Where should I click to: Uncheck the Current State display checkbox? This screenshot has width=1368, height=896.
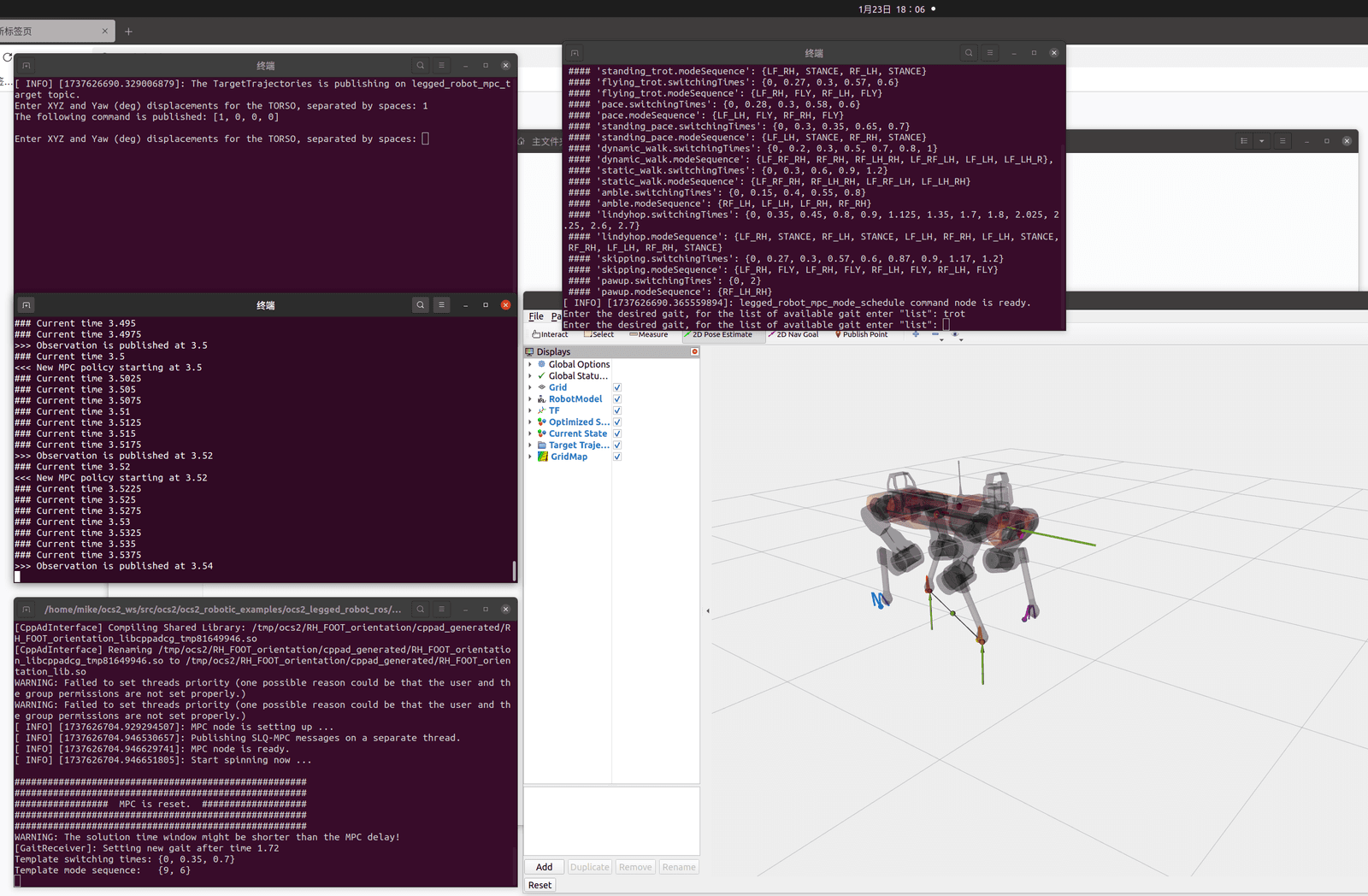[617, 433]
